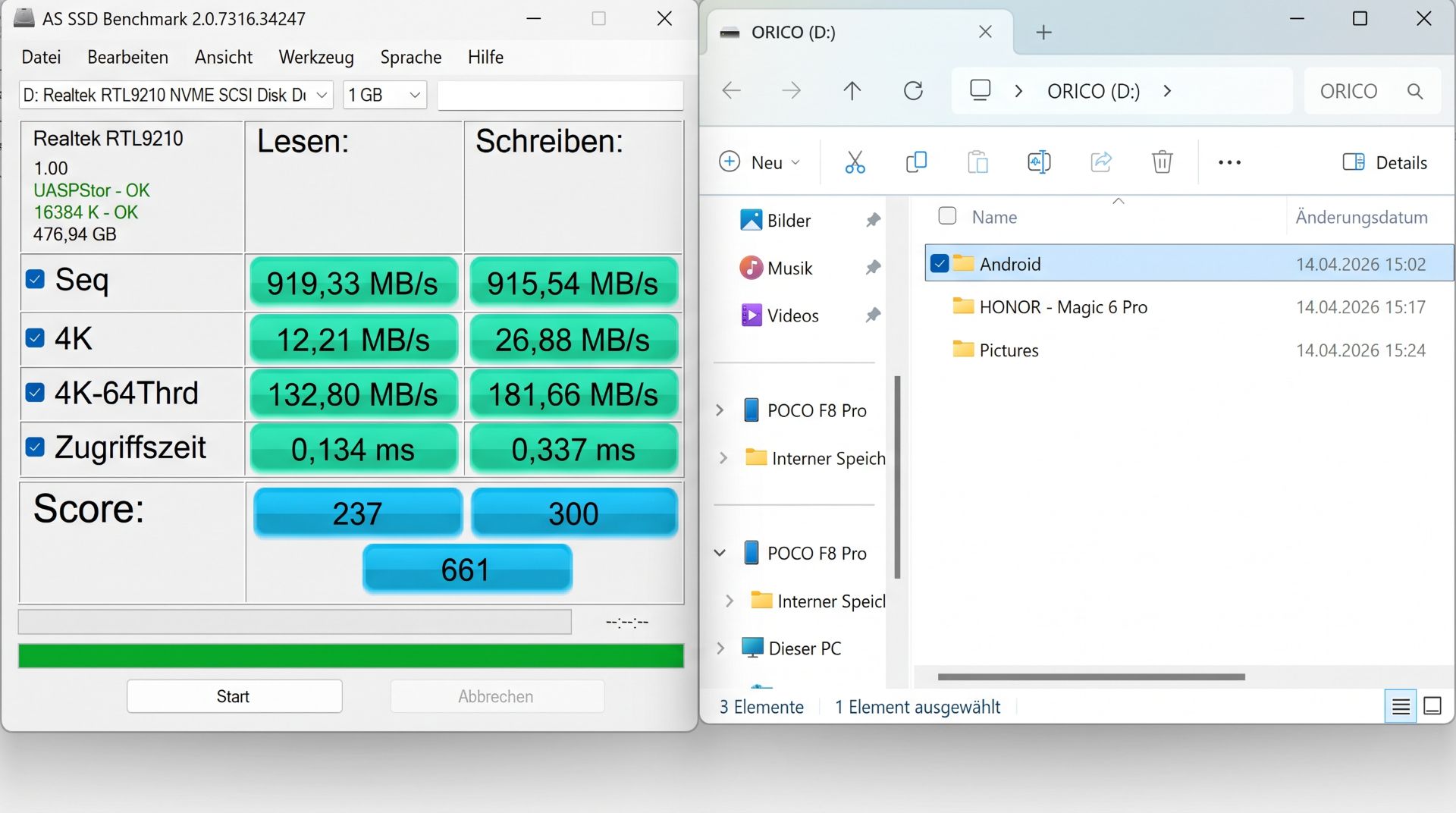Refresh the ORICO (D:) folder view
Image resolution: width=1456 pixels, height=813 pixels.
click(x=913, y=91)
